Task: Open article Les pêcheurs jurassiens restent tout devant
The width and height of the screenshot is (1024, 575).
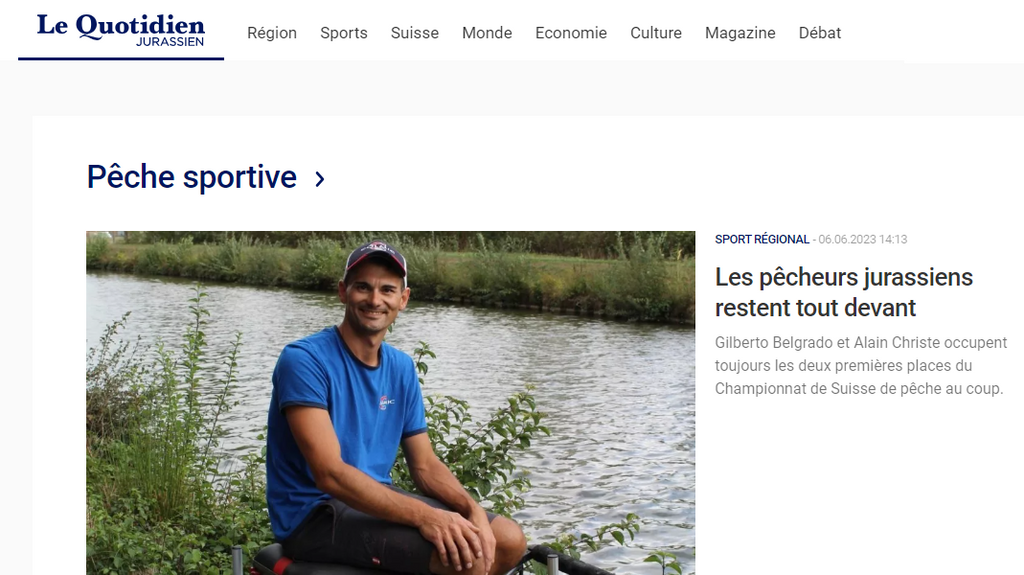Action: point(844,292)
